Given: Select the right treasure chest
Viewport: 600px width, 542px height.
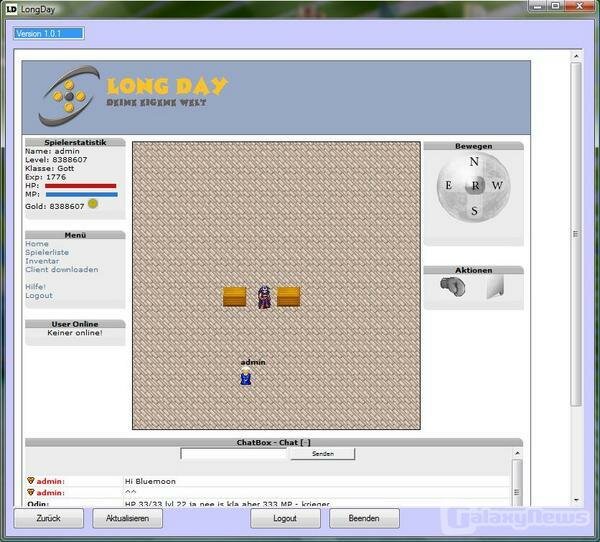Looking at the screenshot, I should click(x=289, y=297).
